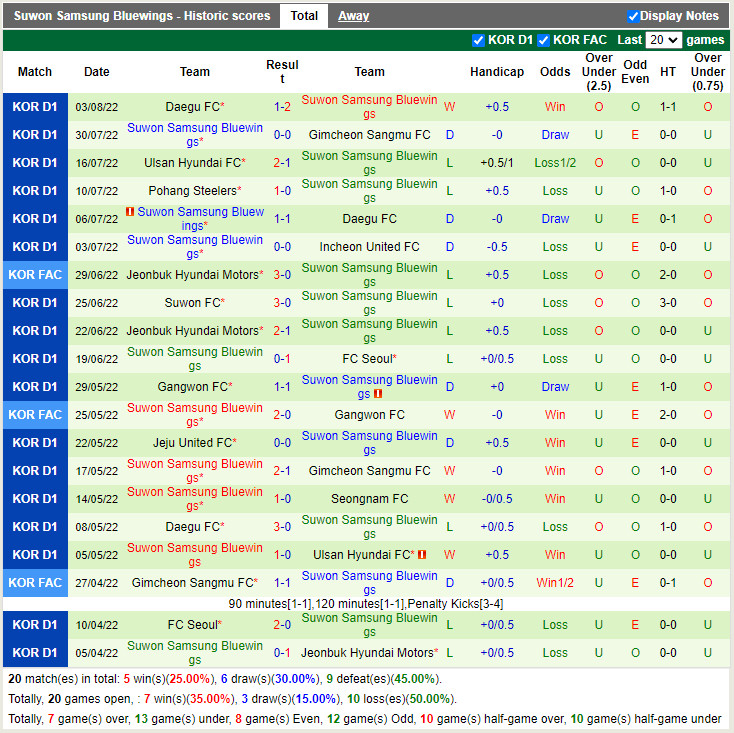This screenshot has height=733, width=734.
Task: Open the Away tab
Action: tap(353, 16)
